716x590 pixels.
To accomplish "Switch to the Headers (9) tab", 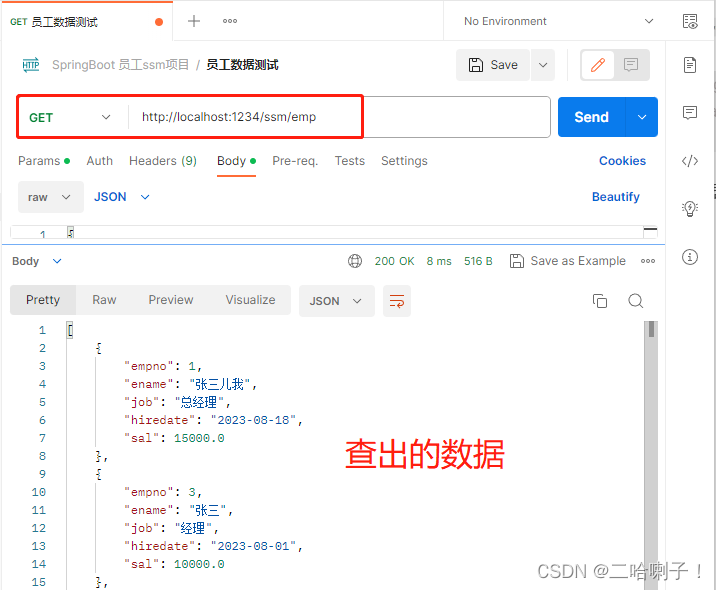I will 163,161.
